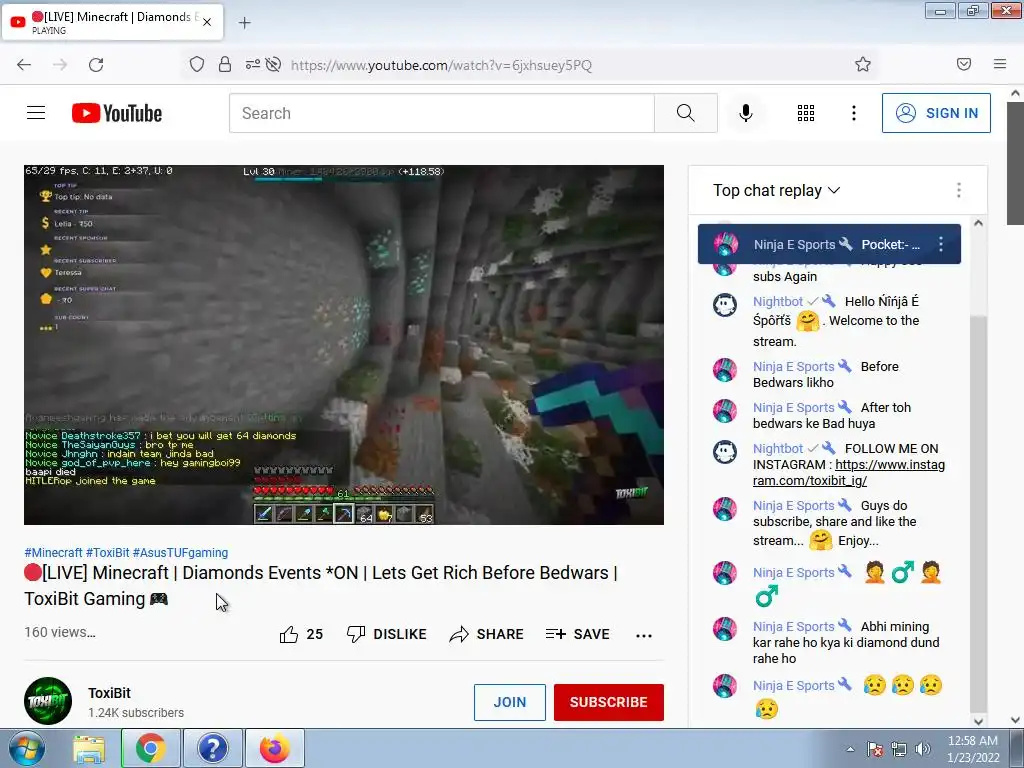Image resolution: width=1024 pixels, height=768 pixels.
Task: Close the Minecraft live stream tab
Action: (207, 22)
